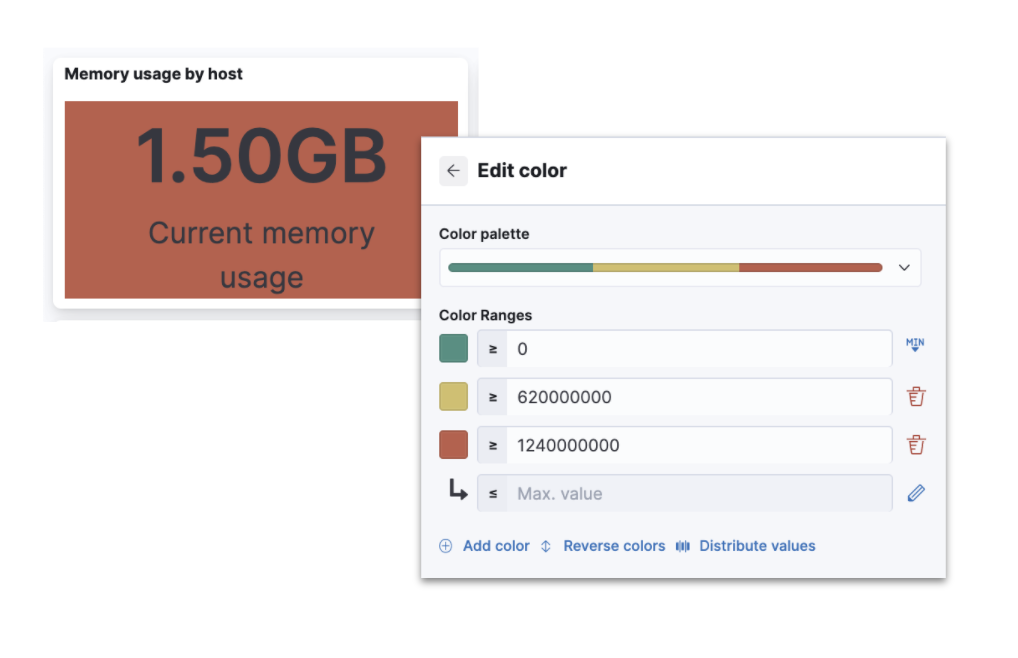The width and height of the screenshot is (1018, 658).
Task: Click the 1240000000 range value field
Action: (698, 445)
